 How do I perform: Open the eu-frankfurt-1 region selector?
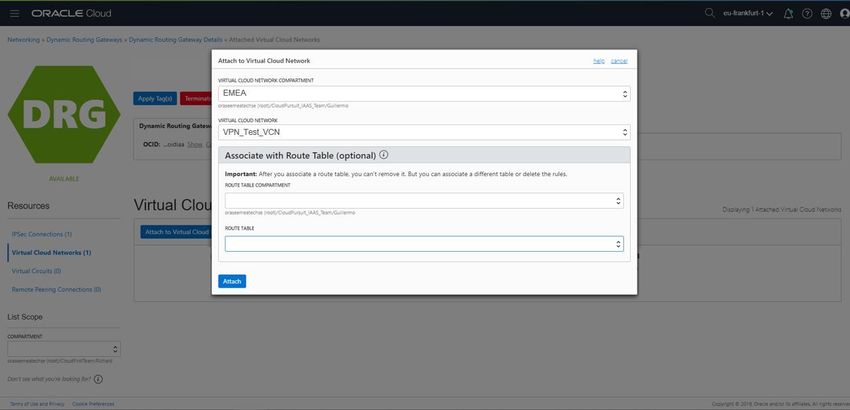(x=748, y=14)
